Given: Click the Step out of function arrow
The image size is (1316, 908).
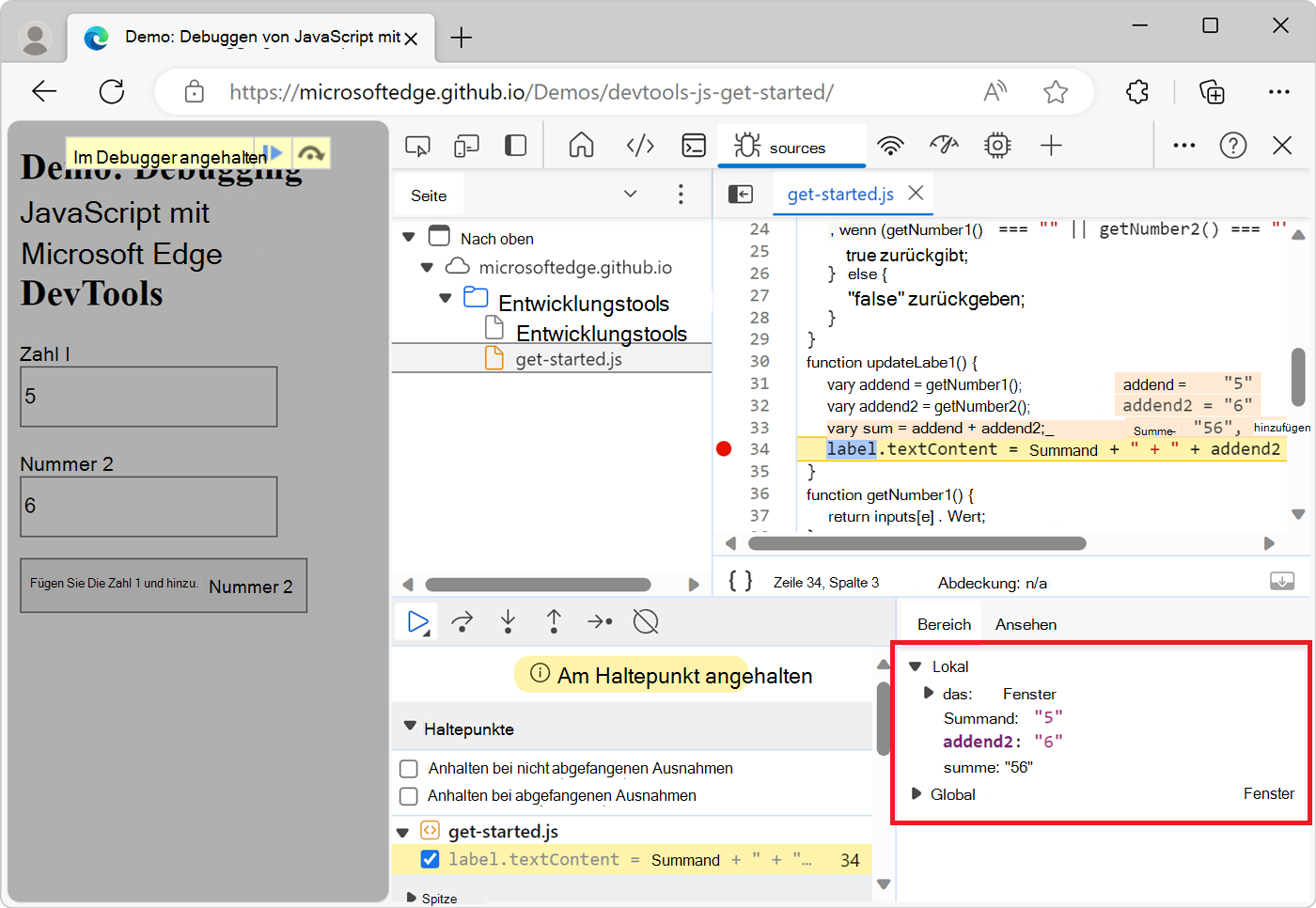Looking at the screenshot, I should [x=554, y=621].
